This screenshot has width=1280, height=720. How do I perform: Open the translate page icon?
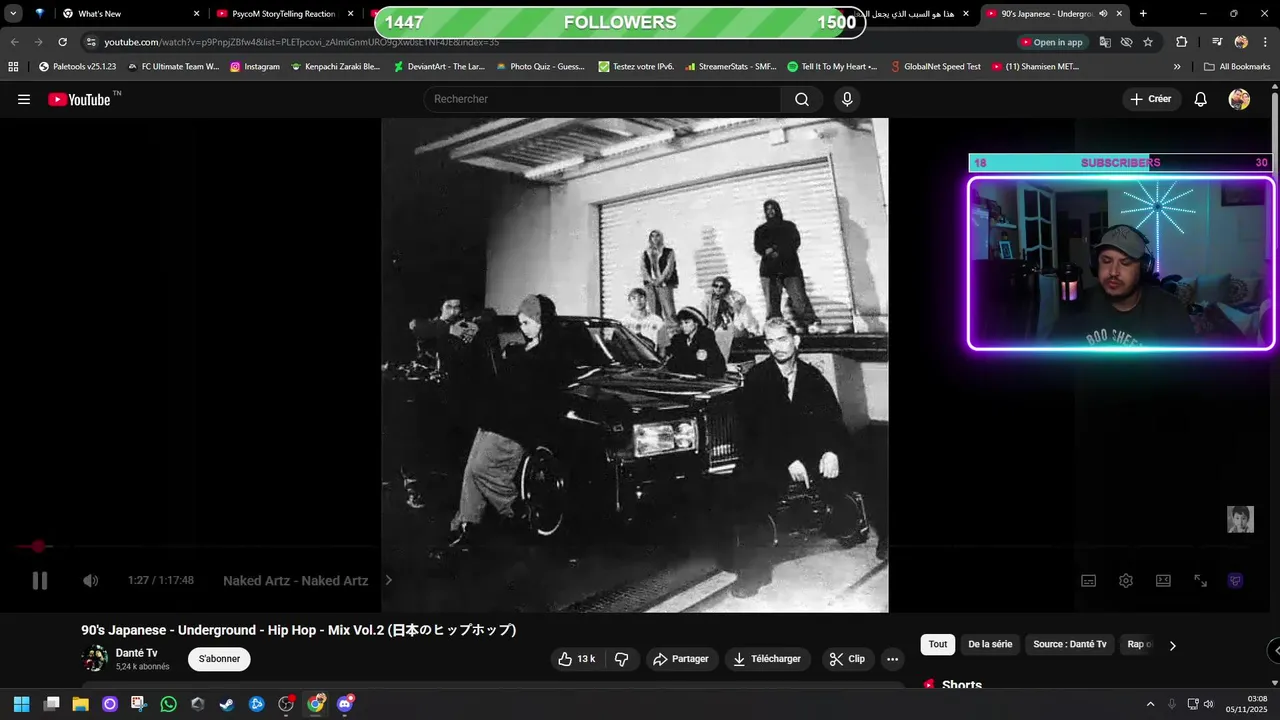click(x=1105, y=42)
